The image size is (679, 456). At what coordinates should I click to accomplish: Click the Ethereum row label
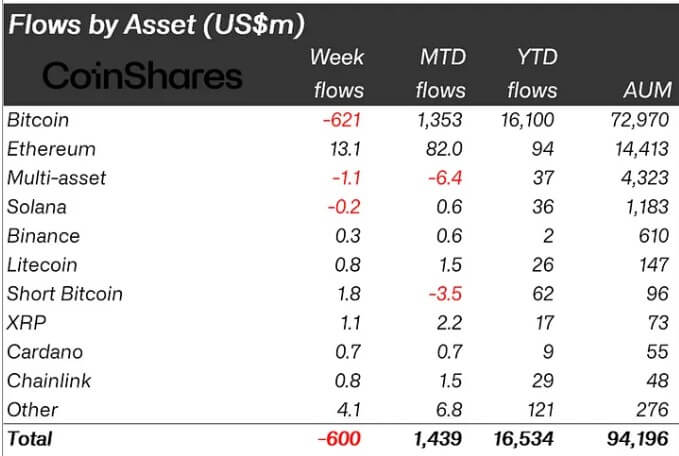(51, 149)
